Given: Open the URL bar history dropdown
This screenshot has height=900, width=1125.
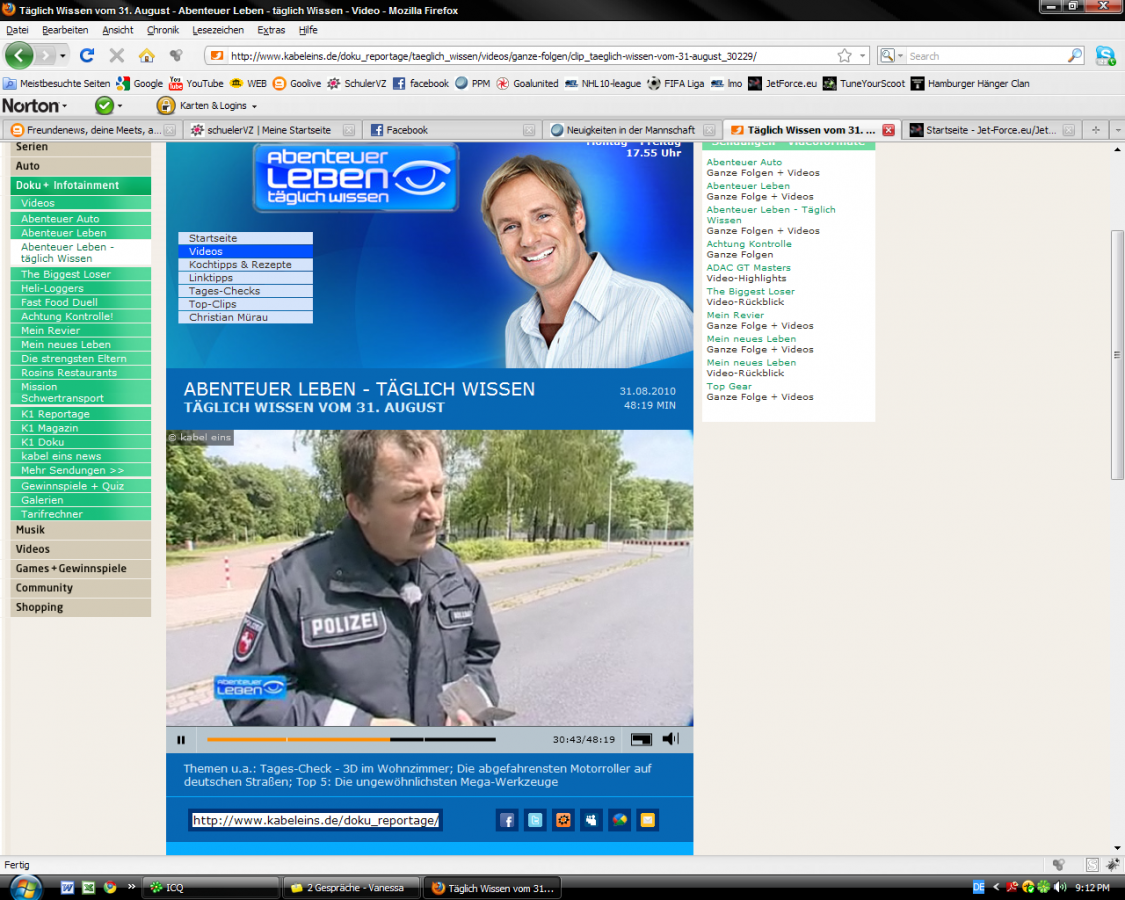Looking at the screenshot, I should pyautogui.click(x=862, y=55).
